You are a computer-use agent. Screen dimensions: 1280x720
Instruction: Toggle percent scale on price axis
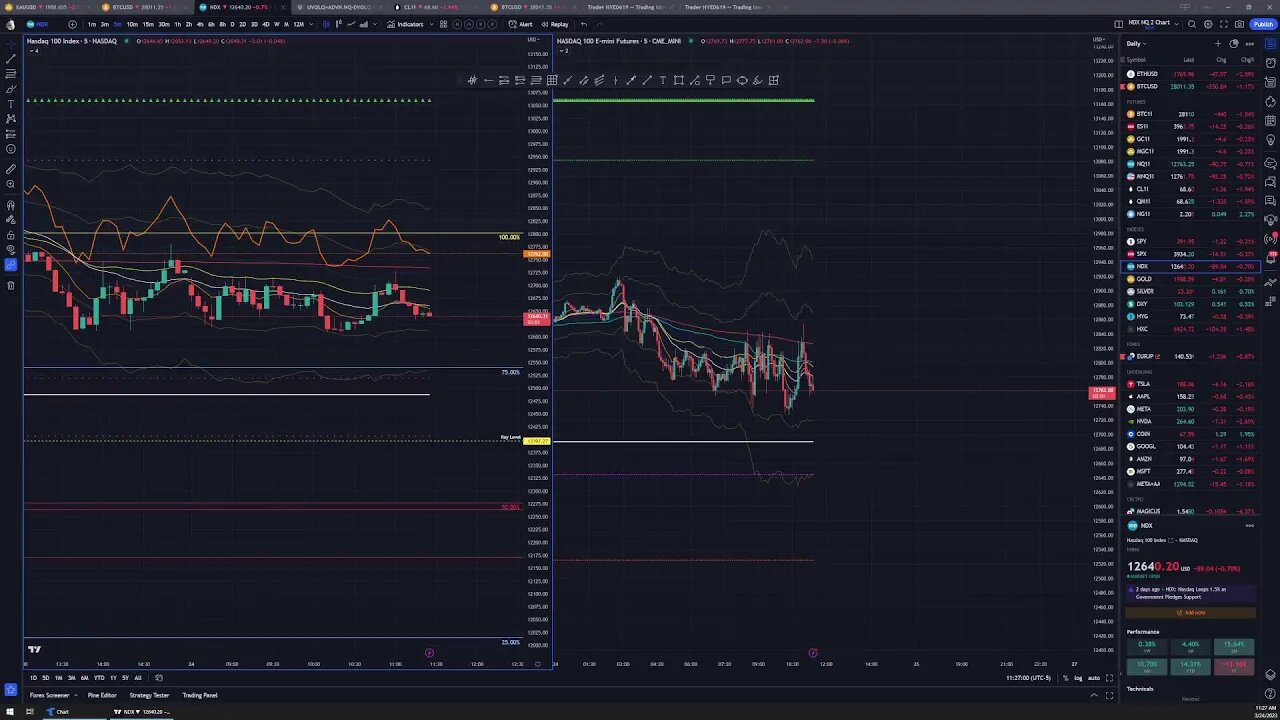point(1065,678)
